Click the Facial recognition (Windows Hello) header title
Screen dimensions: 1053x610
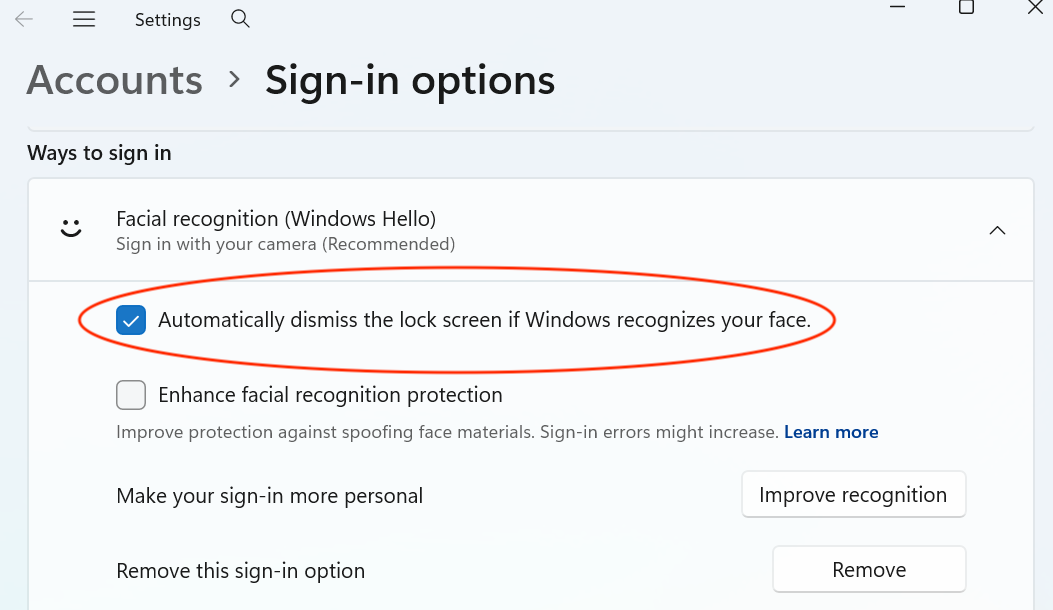(x=276, y=219)
